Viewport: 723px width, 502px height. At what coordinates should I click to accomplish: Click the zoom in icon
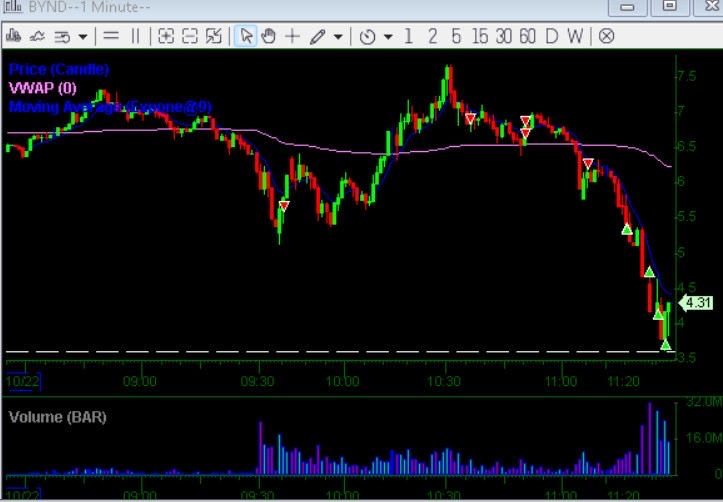tap(166, 36)
